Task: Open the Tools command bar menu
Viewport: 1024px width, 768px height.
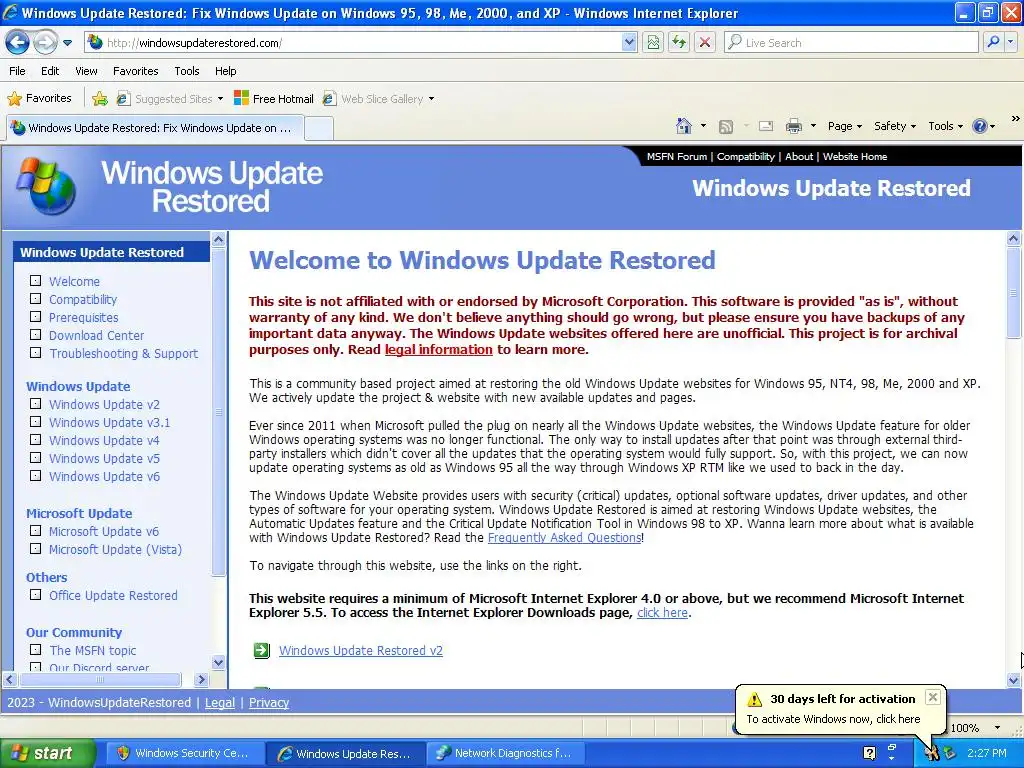Action: (x=946, y=126)
